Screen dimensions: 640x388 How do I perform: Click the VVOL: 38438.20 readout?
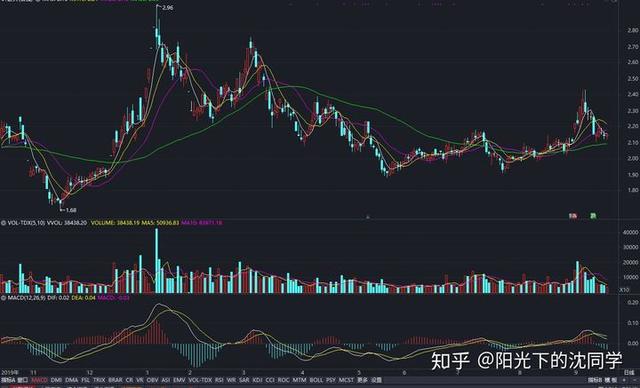point(67,223)
